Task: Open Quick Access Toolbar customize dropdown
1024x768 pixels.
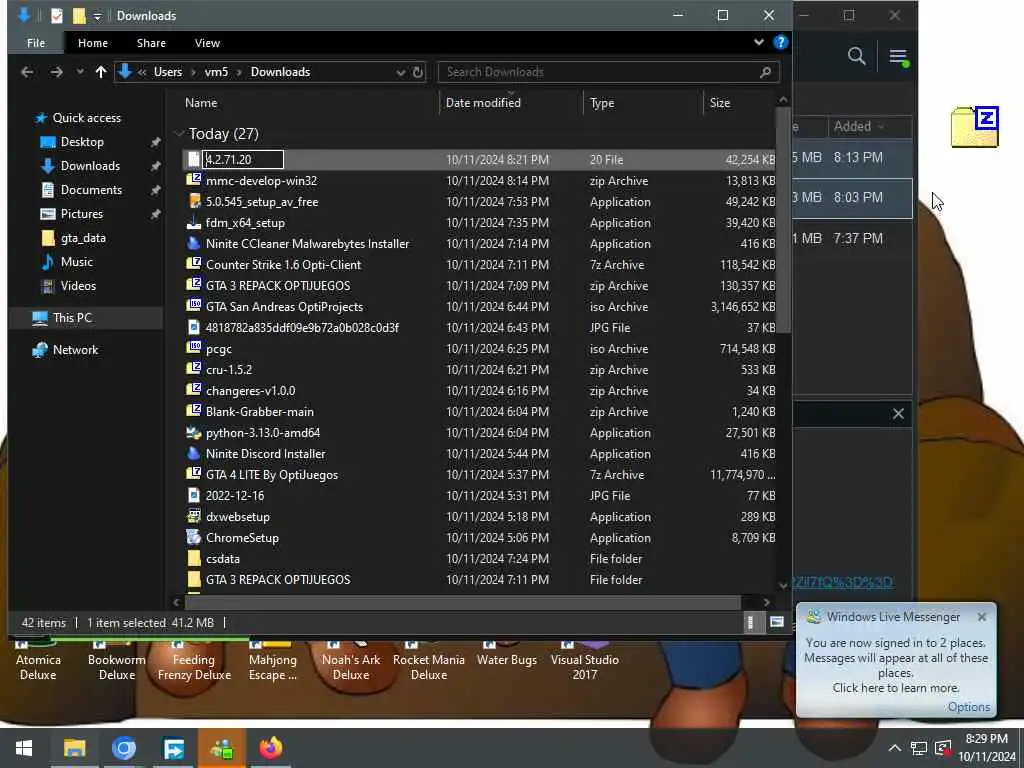Action: (x=97, y=16)
